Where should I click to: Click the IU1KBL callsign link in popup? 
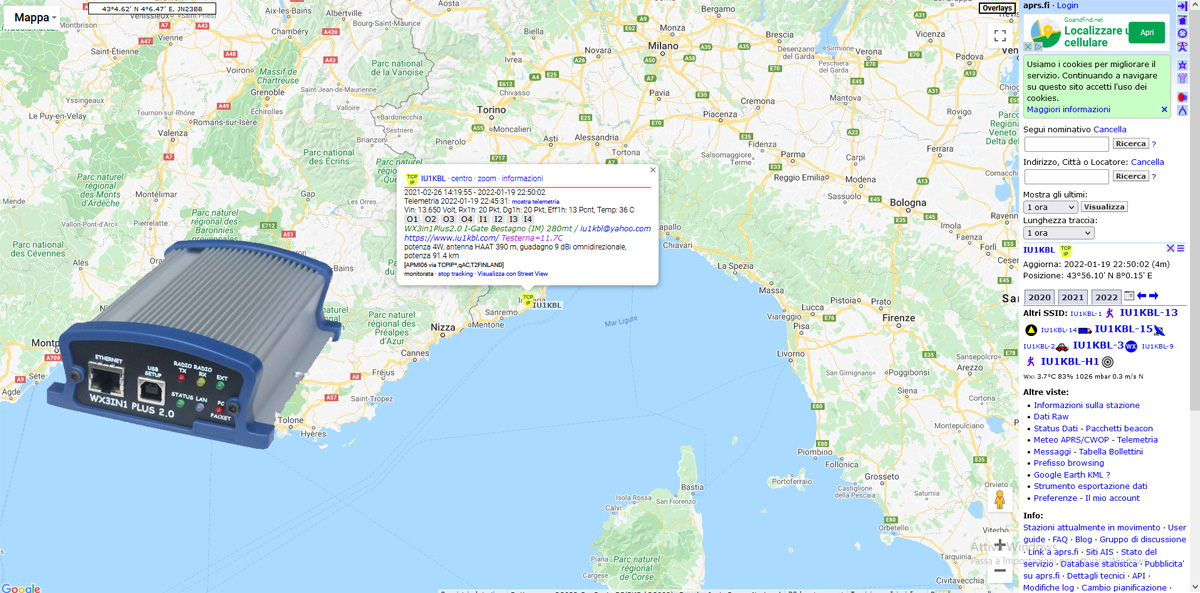[433, 179]
